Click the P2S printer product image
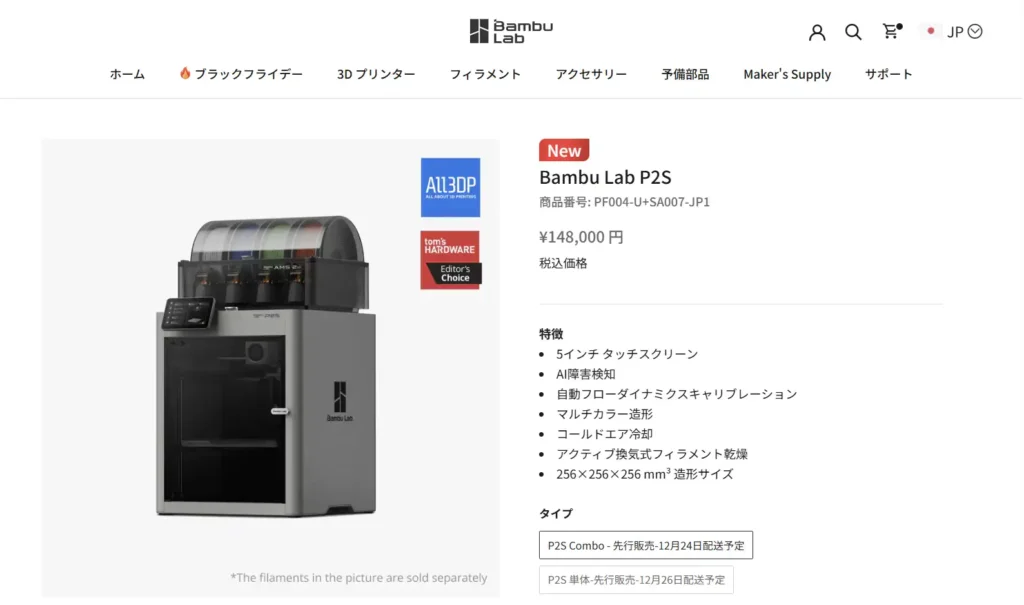Screen dimensions: 1024x605 point(266,366)
